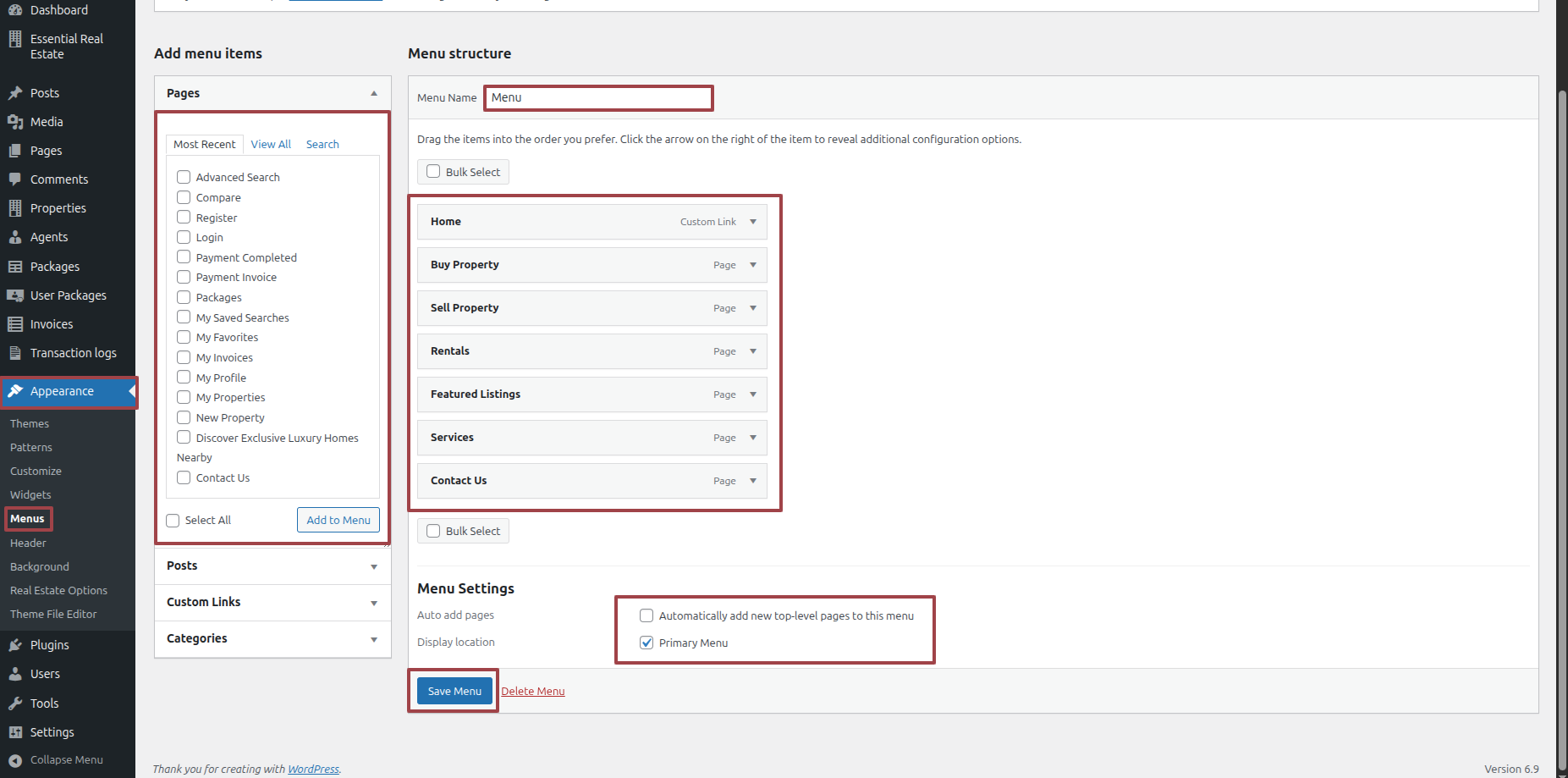Expand the Home menu item options

tap(753, 222)
